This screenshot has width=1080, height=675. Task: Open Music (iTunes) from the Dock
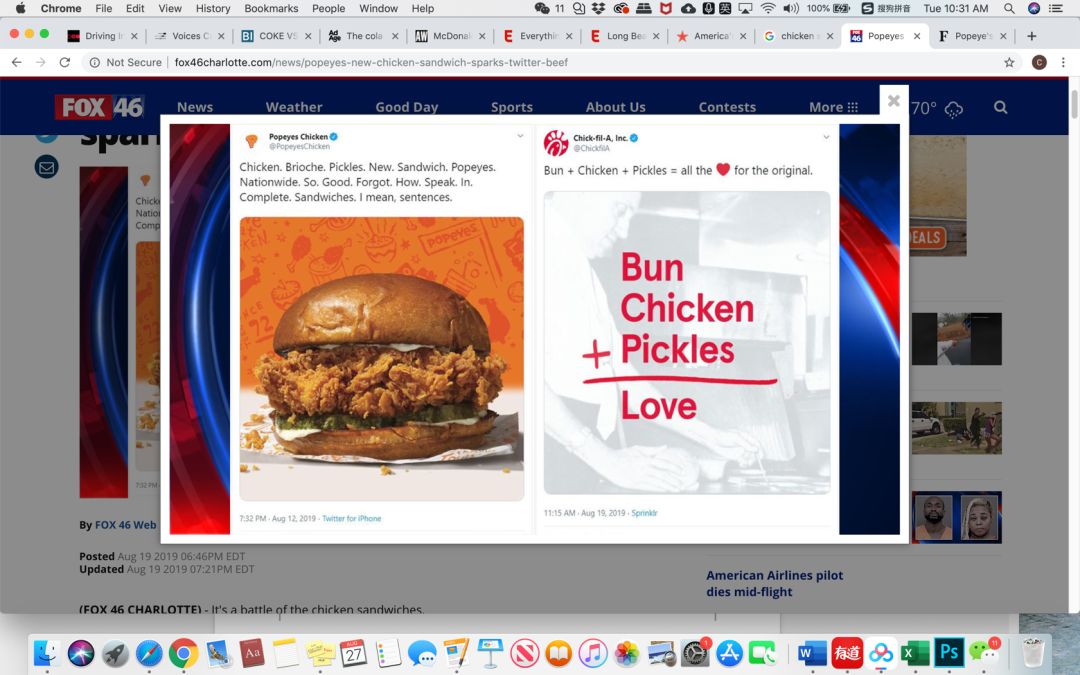click(x=592, y=653)
